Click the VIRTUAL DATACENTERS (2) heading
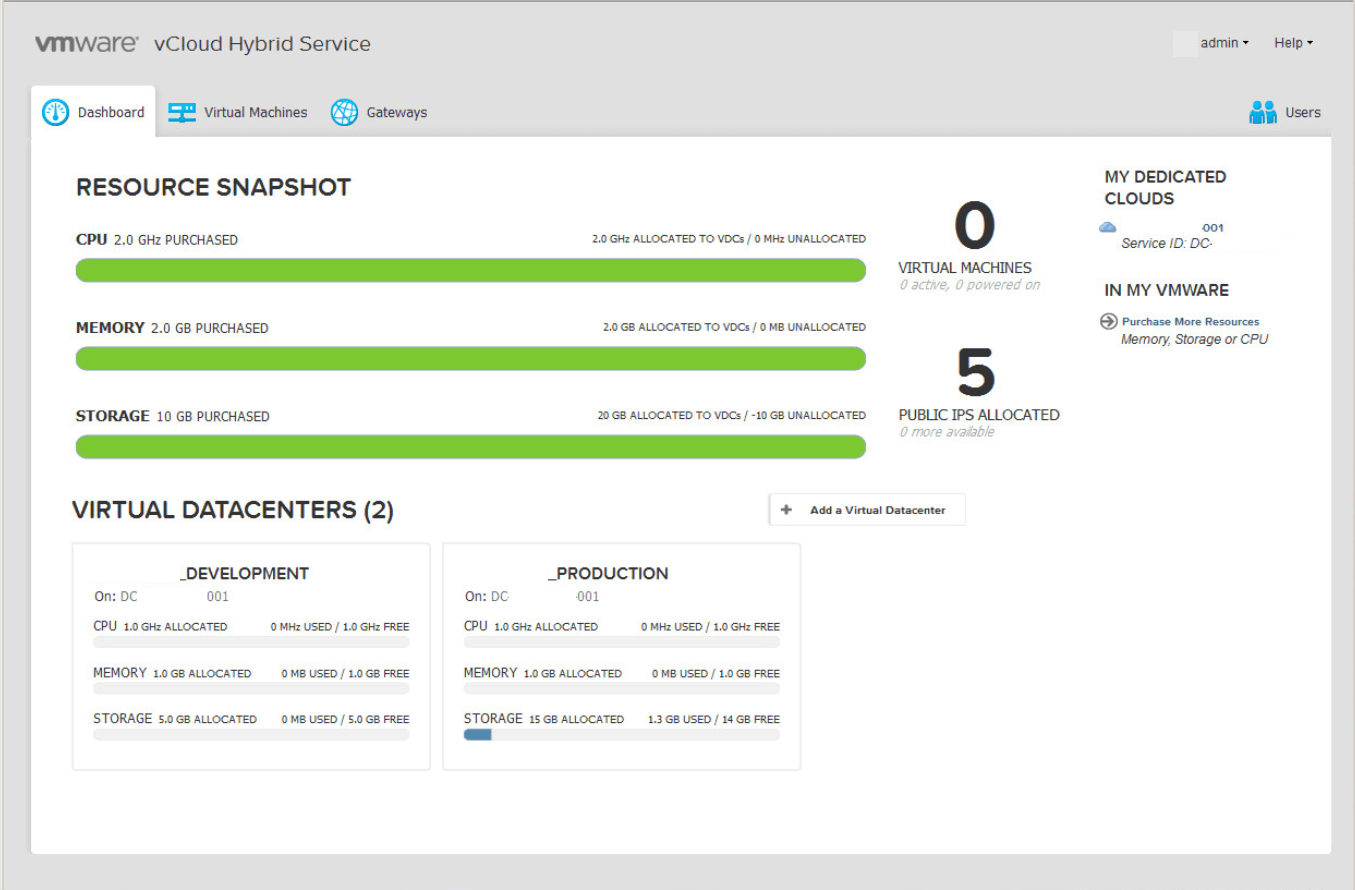The image size is (1355, 890). (x=233, y=510)
